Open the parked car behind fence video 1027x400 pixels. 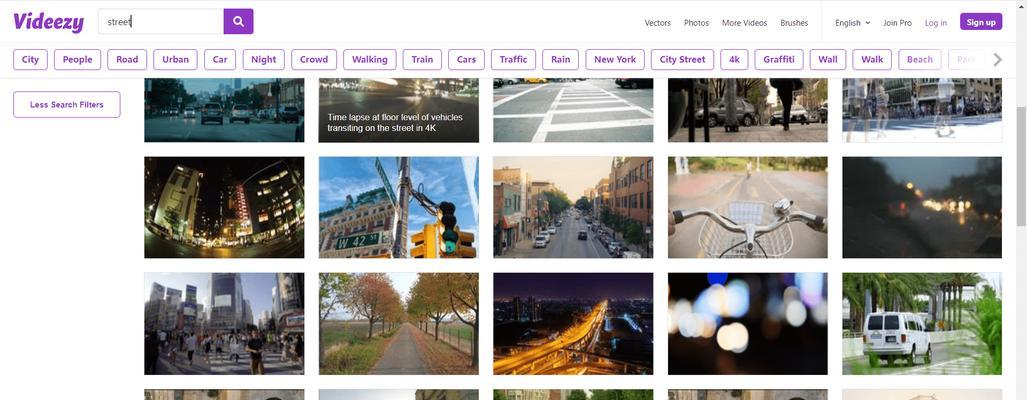tap(747, 110)
